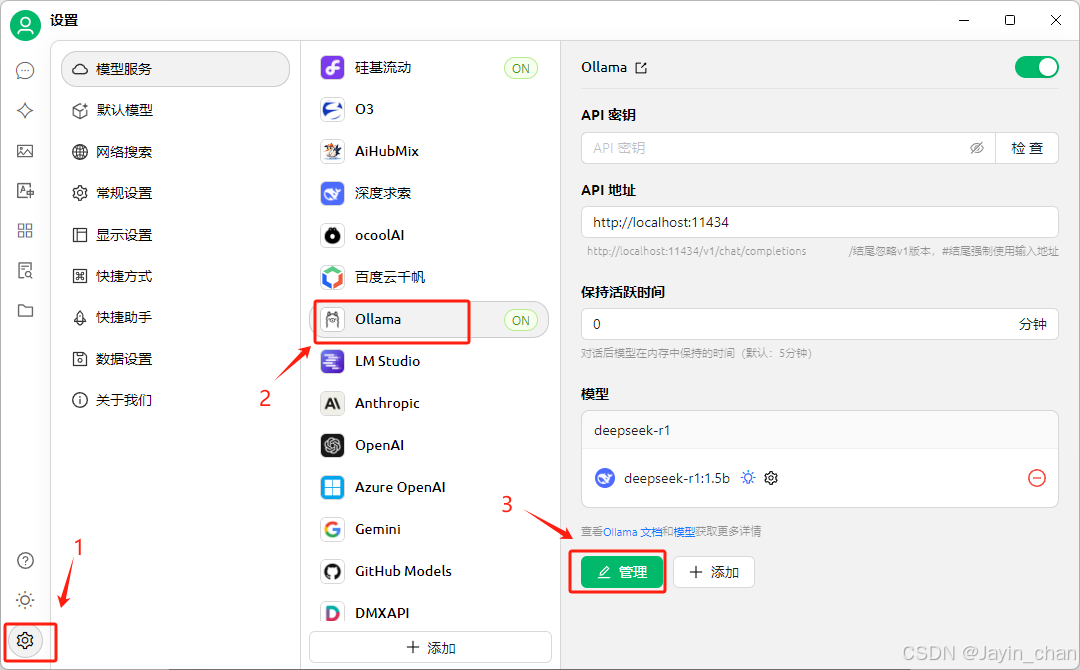1080x670 pixels.
Task: Select O3 provider
Action: coord(429,109)
